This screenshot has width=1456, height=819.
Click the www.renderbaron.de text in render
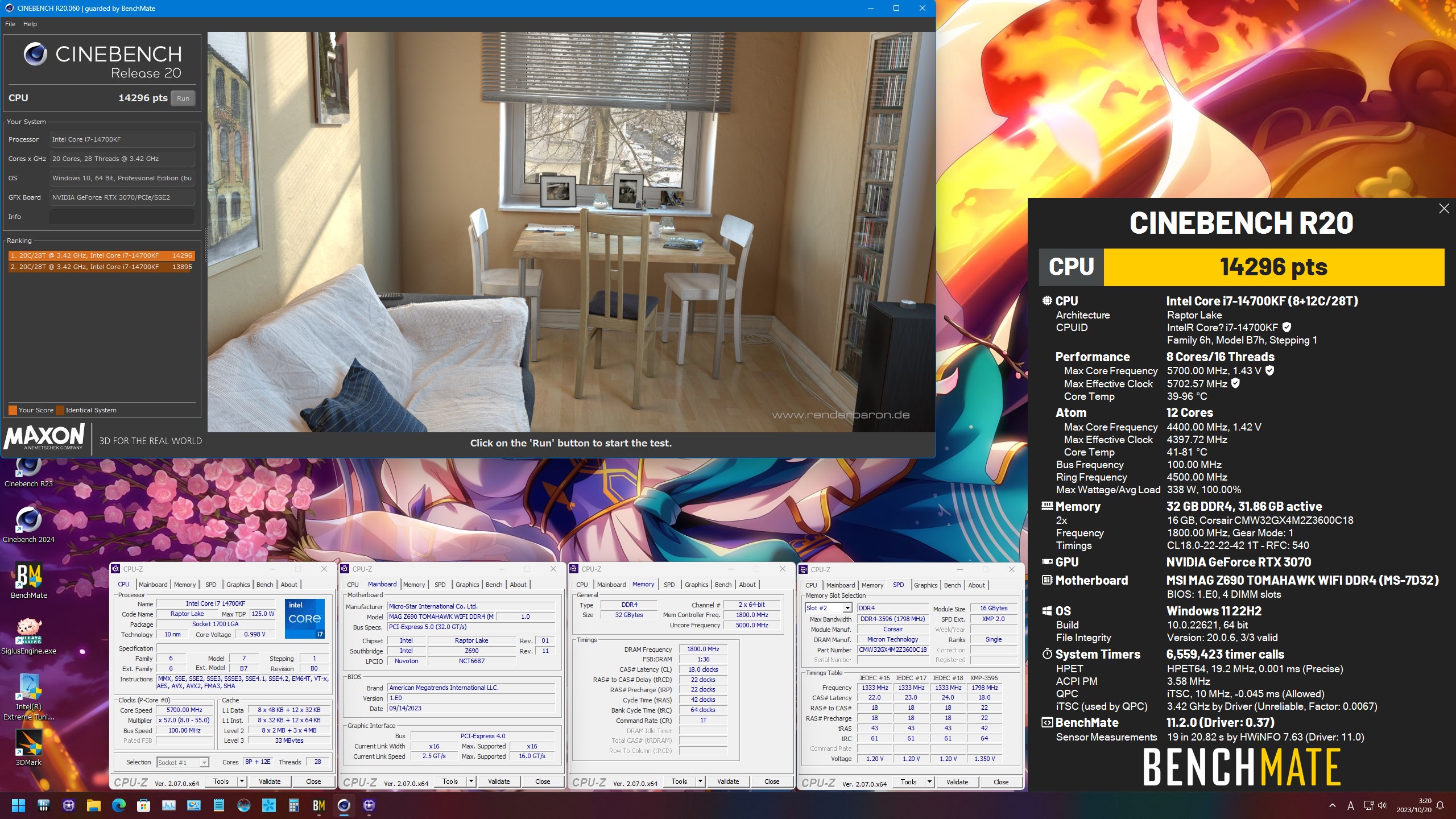coord(841,415)
